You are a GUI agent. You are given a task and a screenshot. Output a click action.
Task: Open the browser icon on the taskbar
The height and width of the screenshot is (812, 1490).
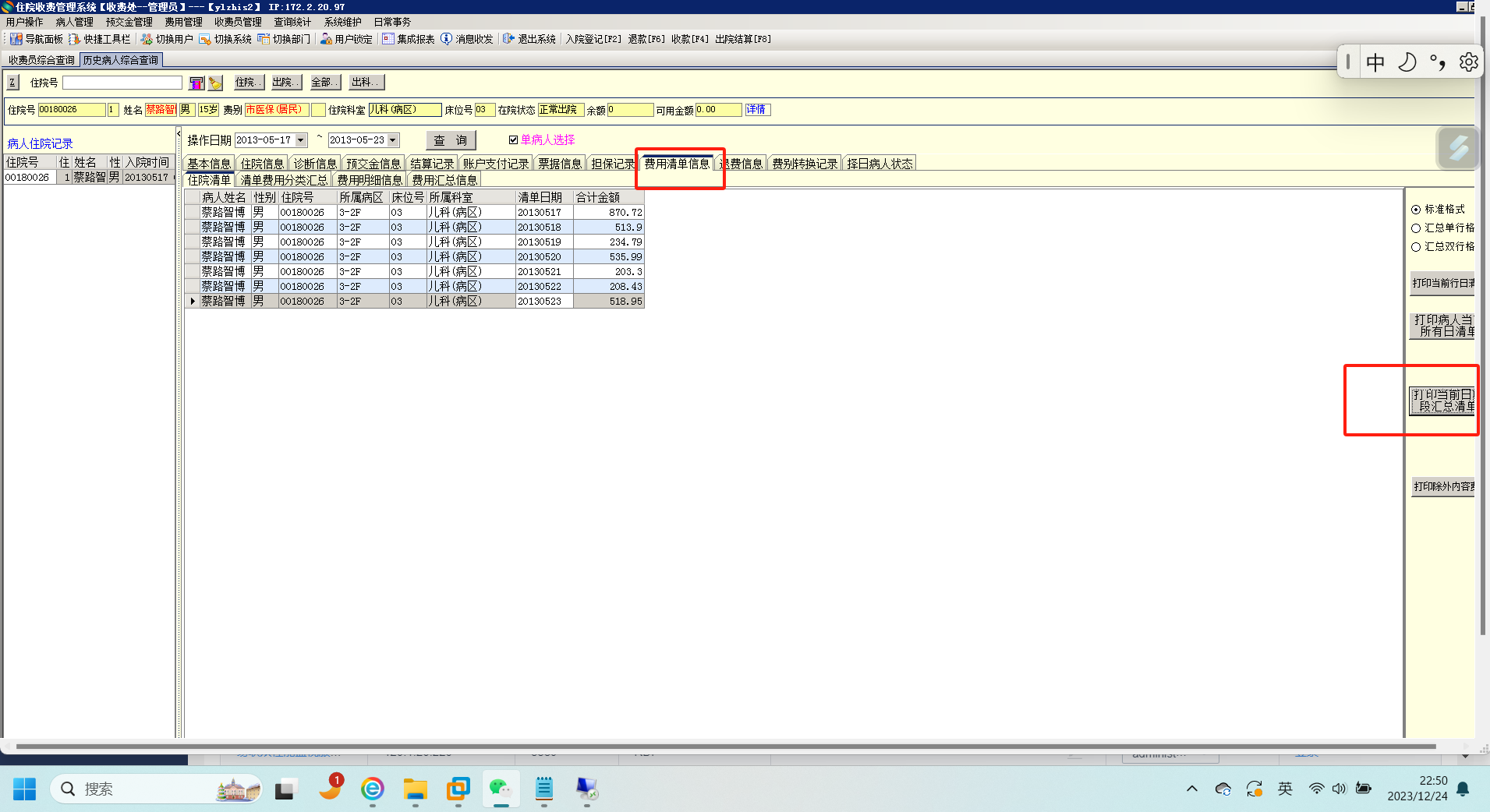[373, 789]
